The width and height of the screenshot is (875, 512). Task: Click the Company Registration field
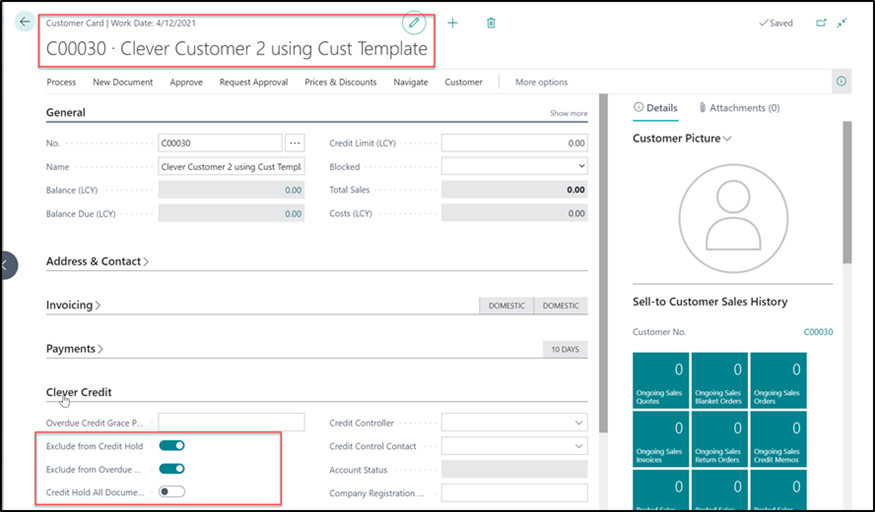[515, 492]
